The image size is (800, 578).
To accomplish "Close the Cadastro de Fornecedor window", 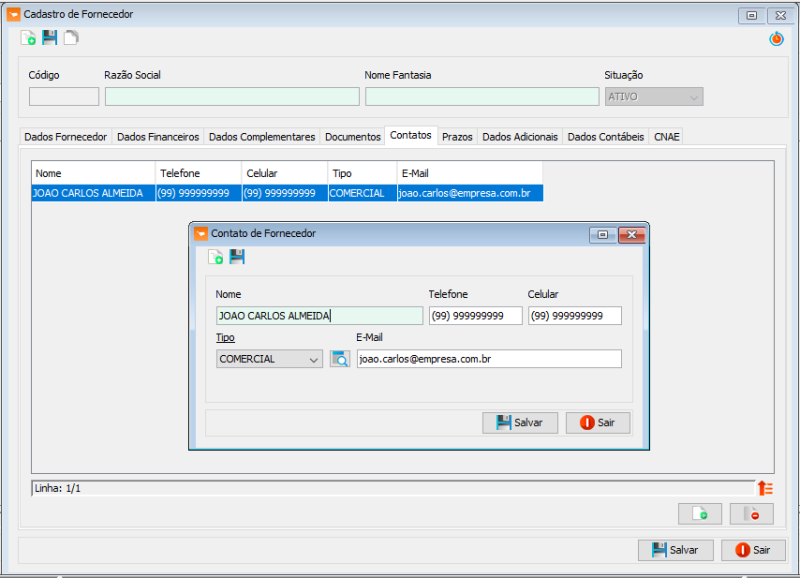I will coord(781,15).
